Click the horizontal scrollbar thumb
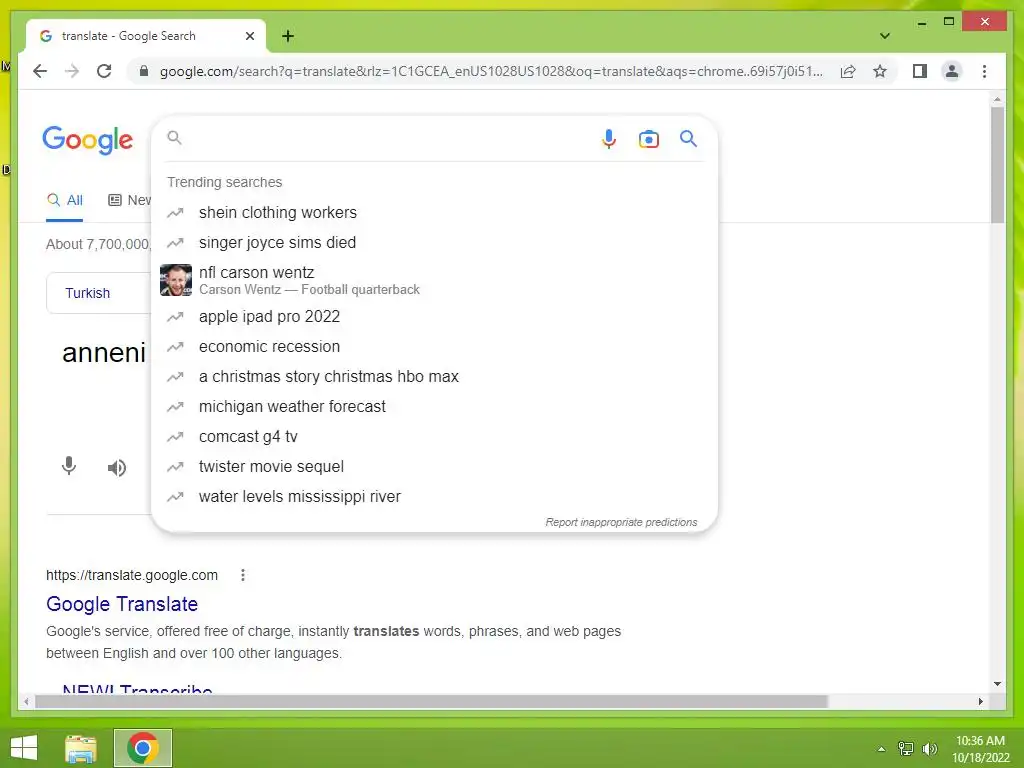 431,701
